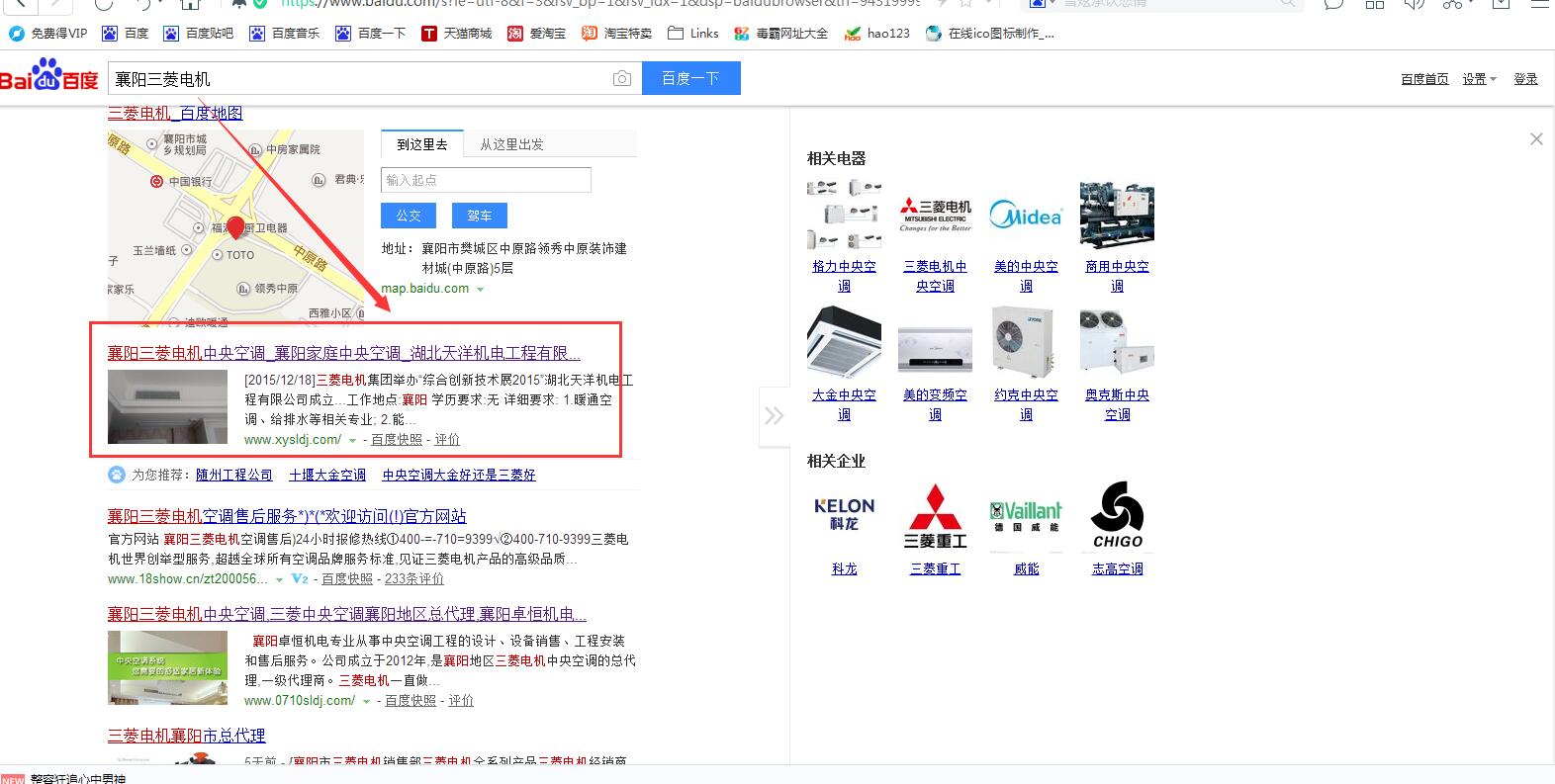Open the 毒霸网址大全 bookmark
The height and width of the screenshot is (784, 1555).
[781, 34]
